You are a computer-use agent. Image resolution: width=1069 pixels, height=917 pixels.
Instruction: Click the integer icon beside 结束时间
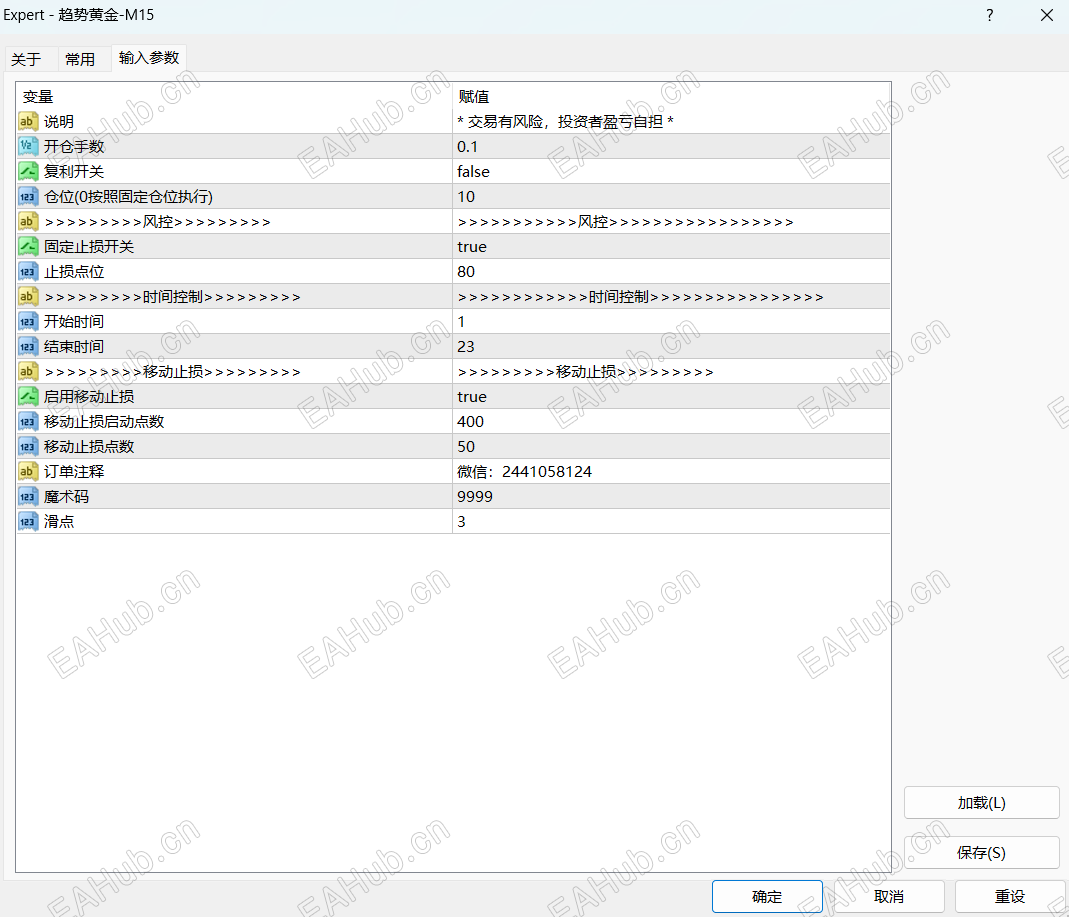(28, 346)
